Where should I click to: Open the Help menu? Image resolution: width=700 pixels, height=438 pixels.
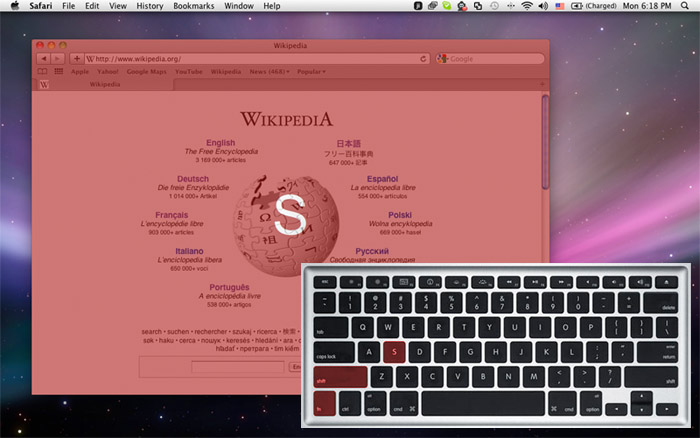[x=271, y=6]
